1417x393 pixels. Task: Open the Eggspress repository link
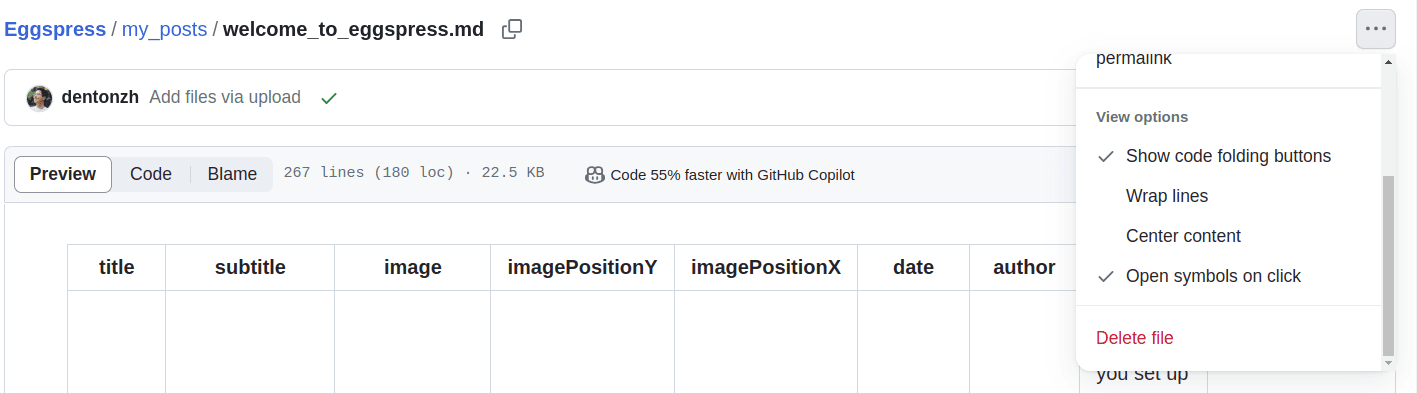(x=55, y=29)
